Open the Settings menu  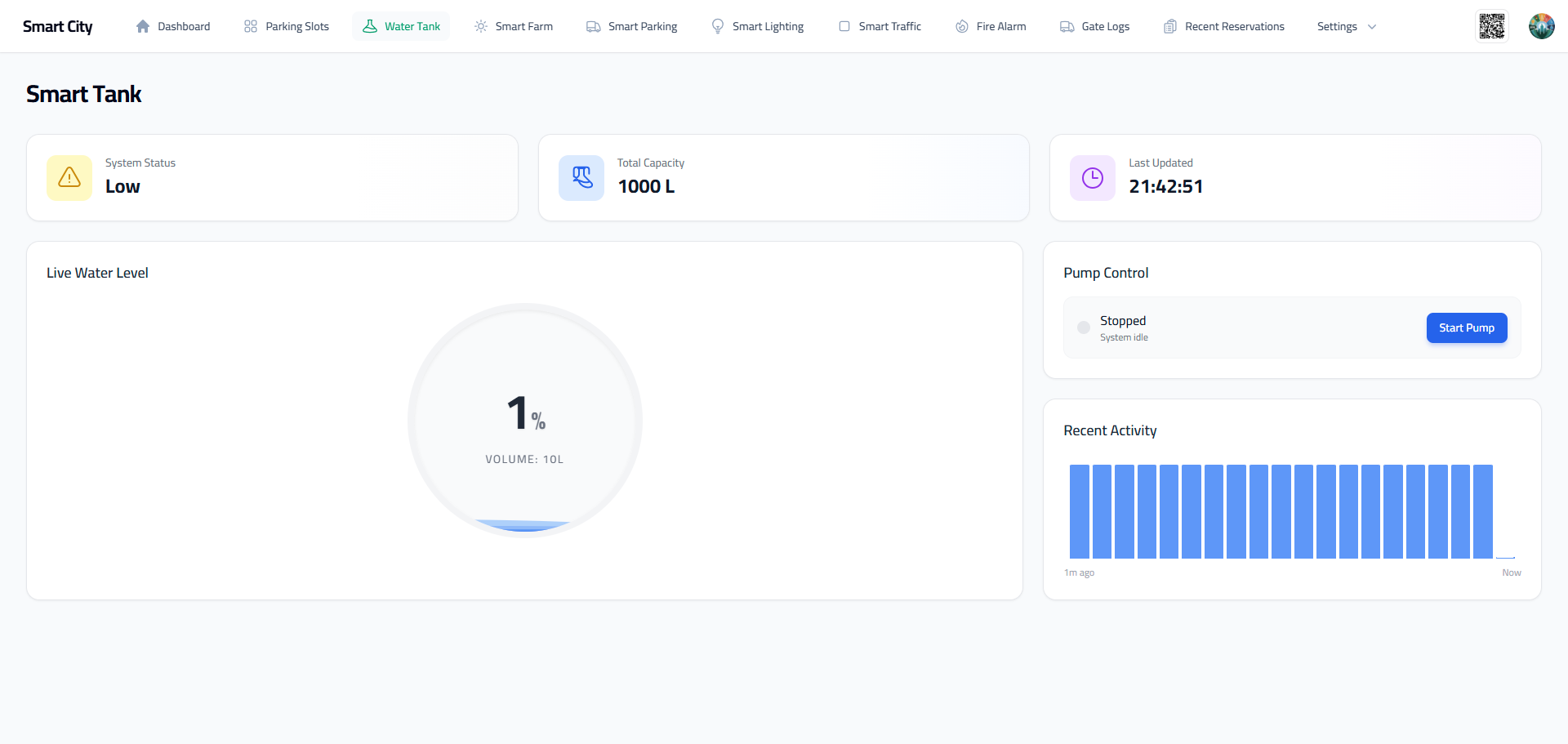1347,26
